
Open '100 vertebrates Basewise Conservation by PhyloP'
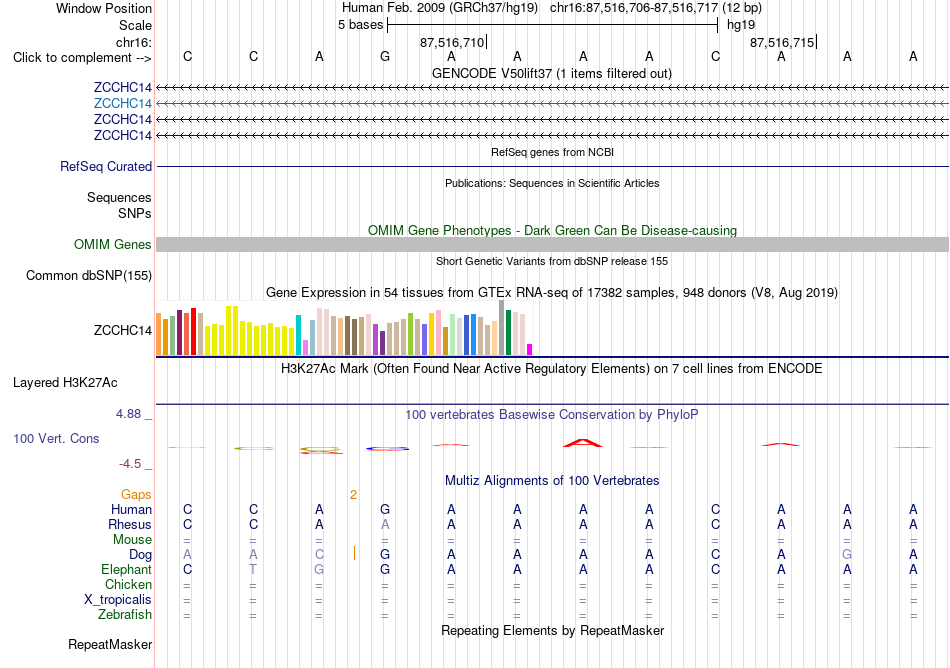[x=552, y=415]
